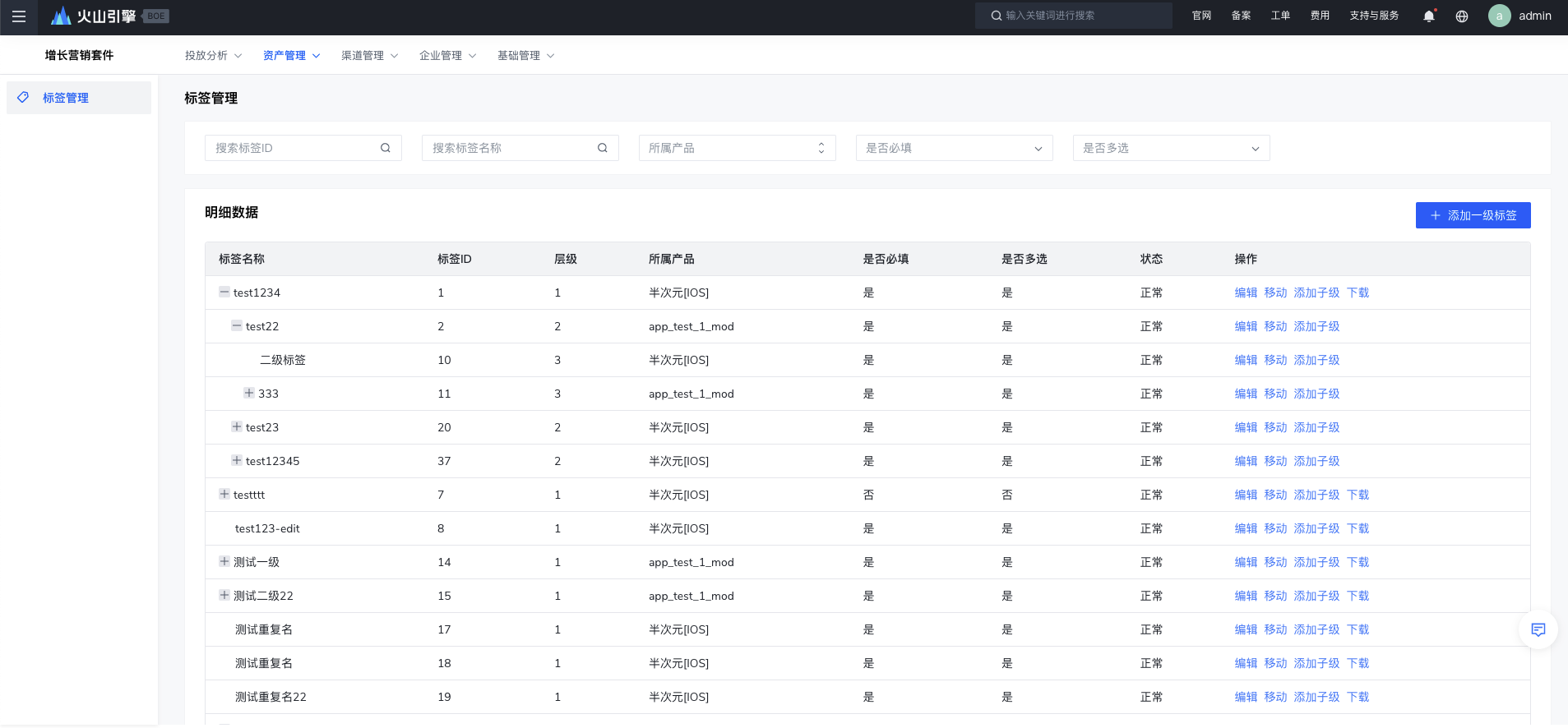Open the 是否必填 filter dropdown
This screenshot has height=728, width=1568.
click(x=954, y=148)
